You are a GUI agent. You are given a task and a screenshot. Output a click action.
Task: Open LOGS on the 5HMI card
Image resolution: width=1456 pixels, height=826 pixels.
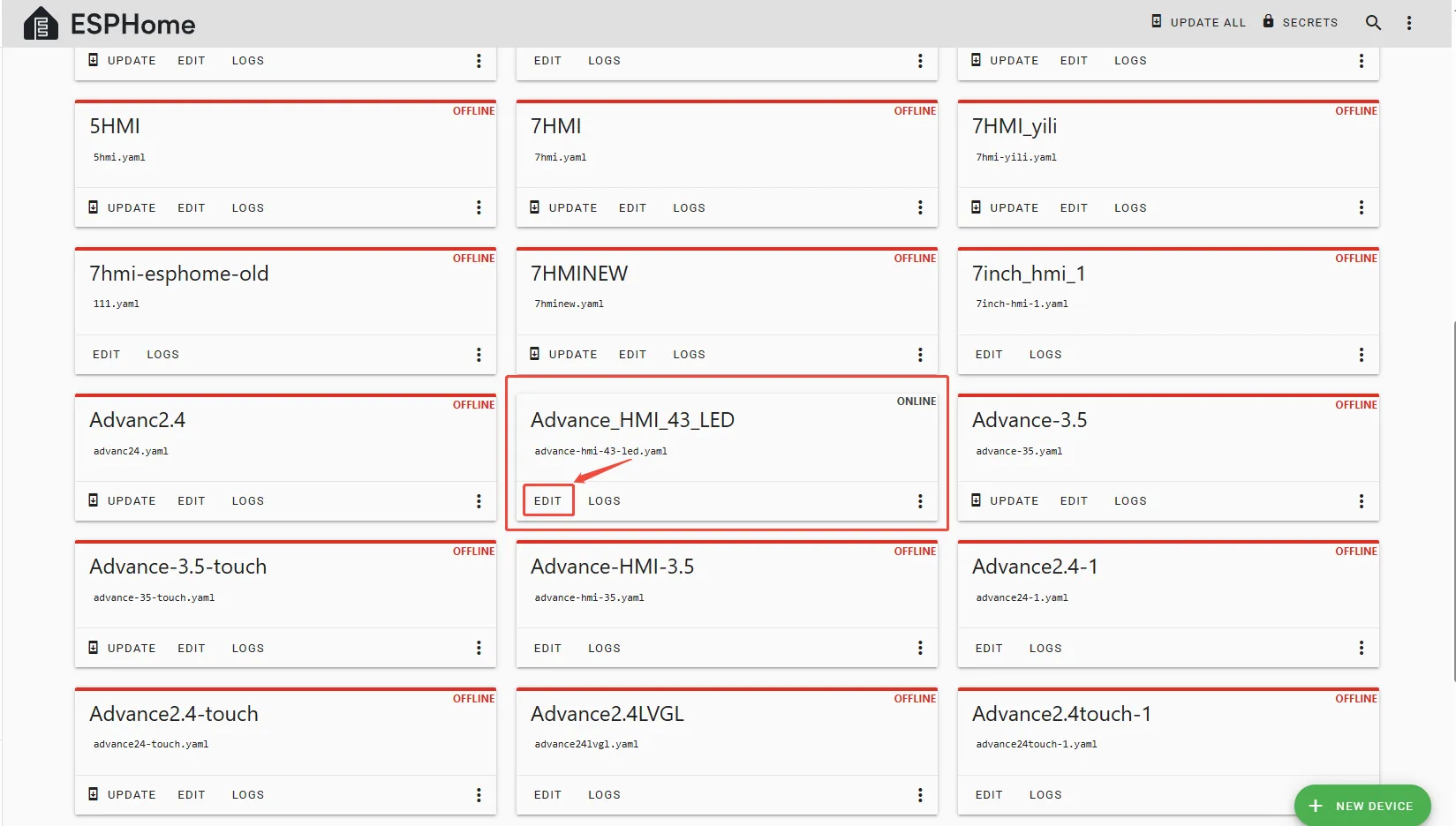click(248, 207)
